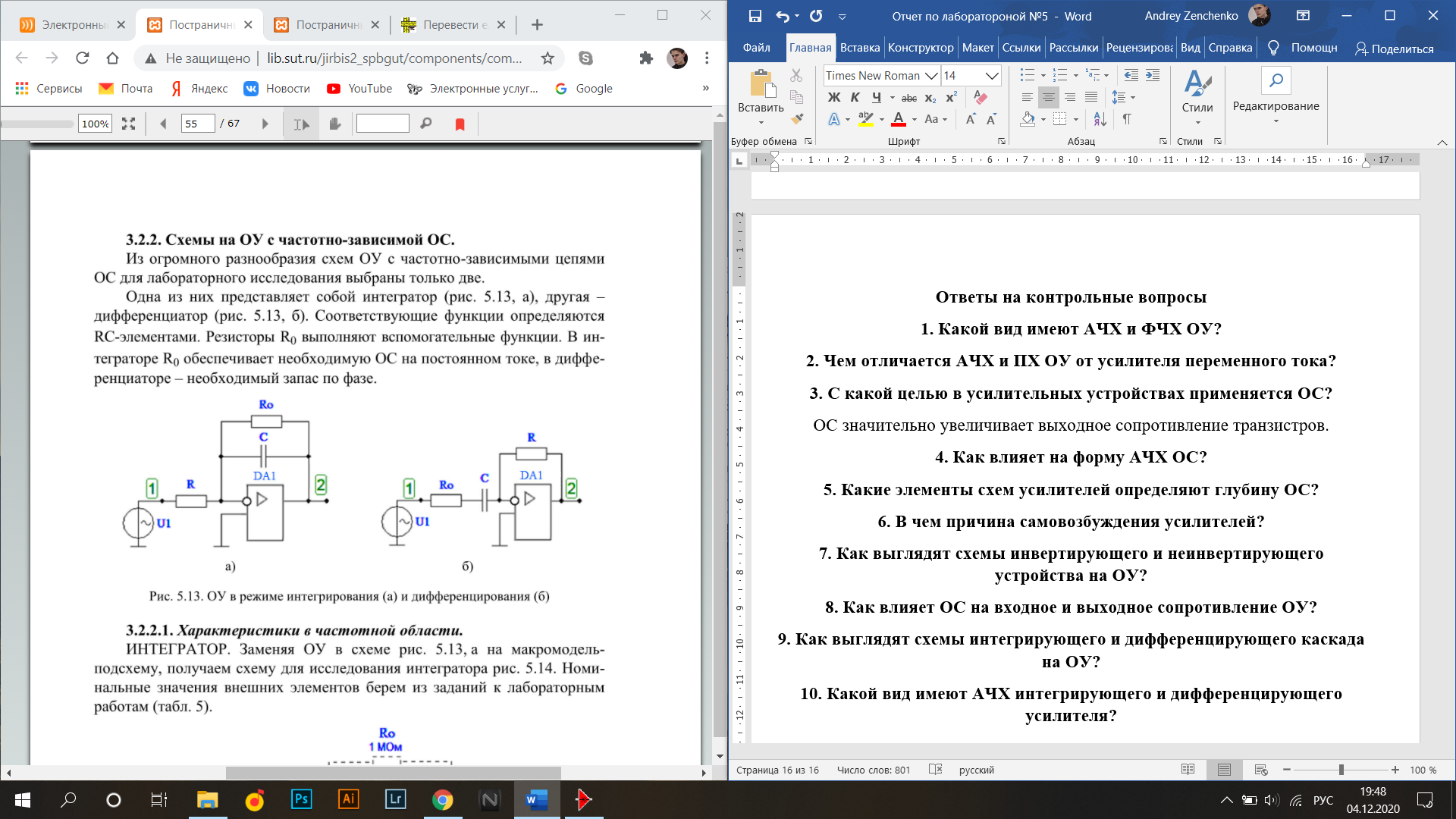The height and width of the screenshot is (819, 1456).
Task: Click the Save icon in Word title bar
Action: 755,16
